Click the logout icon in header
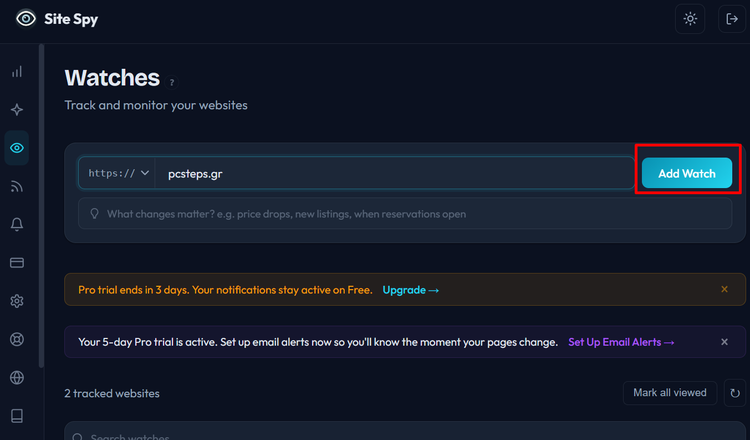Image resolution: width=750 pixels, height=440 pixels. coord(732,19)
